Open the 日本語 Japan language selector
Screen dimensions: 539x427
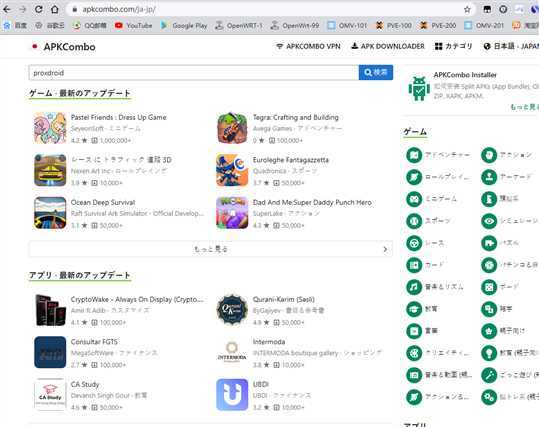[511, 46]
